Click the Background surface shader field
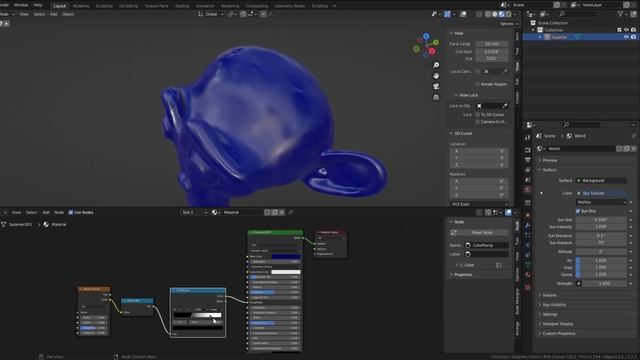 tap(602, 180)
